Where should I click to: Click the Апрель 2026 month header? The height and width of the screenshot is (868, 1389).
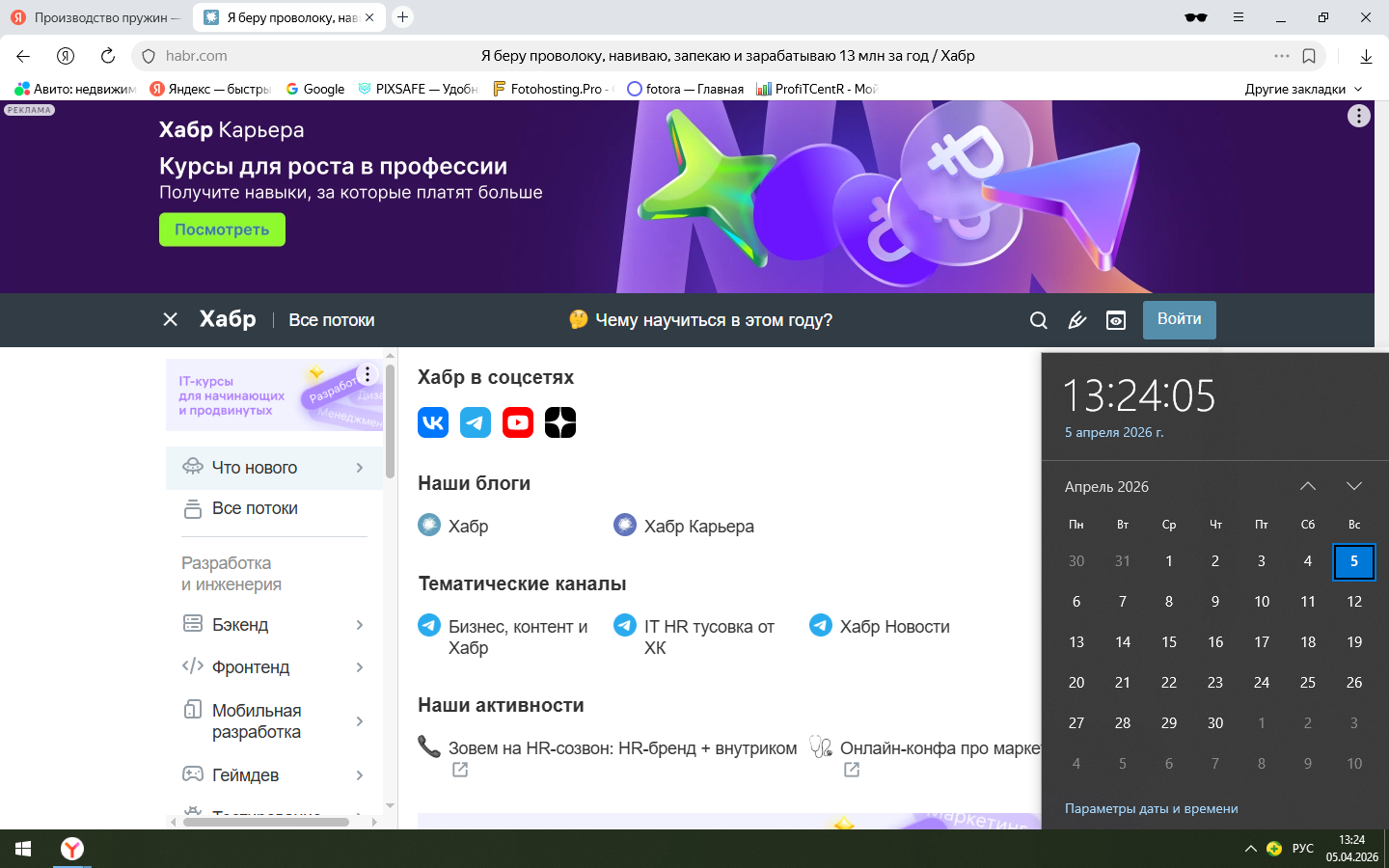(x=1106, y=487)
